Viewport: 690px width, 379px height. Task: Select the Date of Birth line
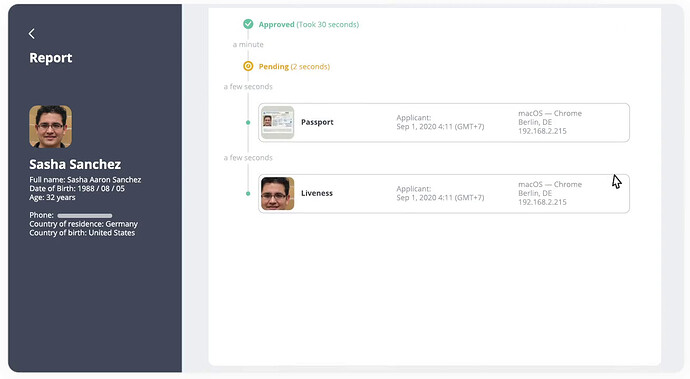point(77,188)
